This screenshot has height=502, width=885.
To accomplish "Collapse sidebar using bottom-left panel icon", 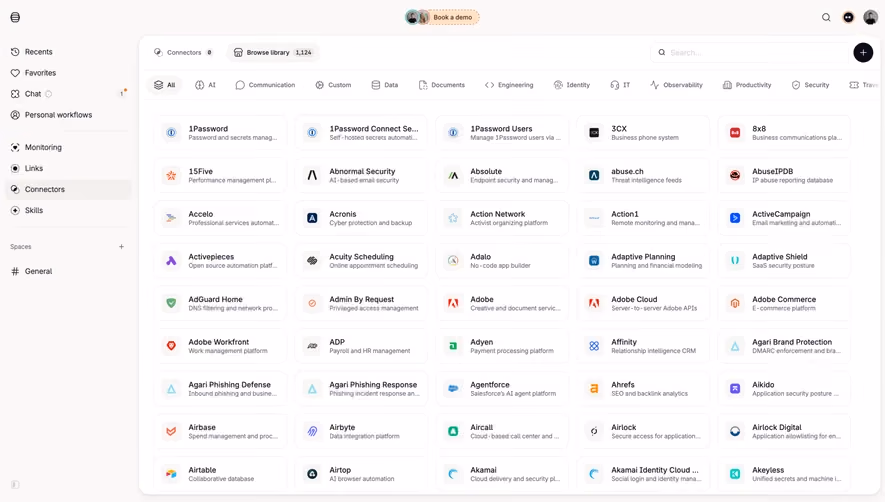I will pos(15,484).
